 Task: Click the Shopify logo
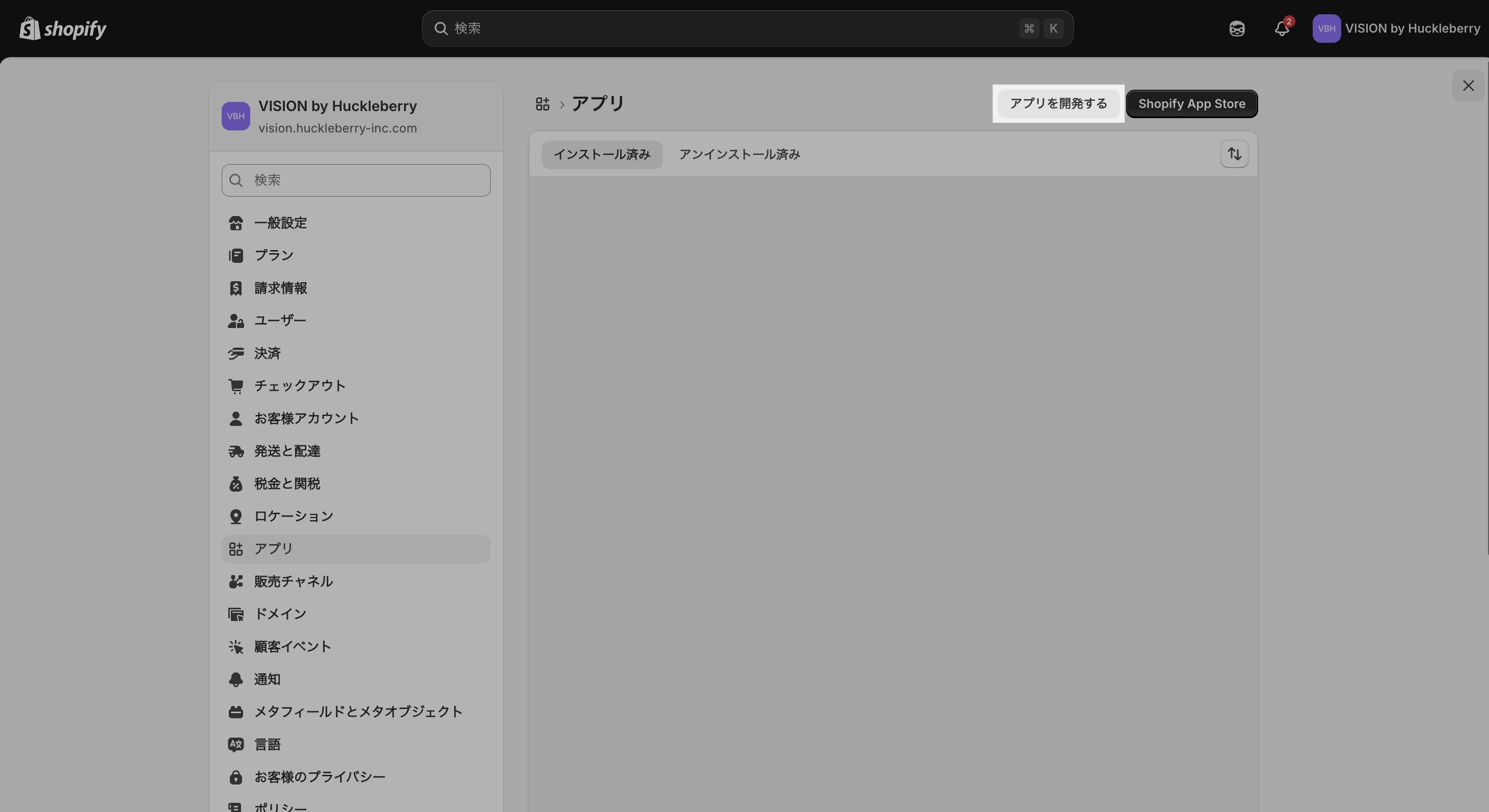click(63, 29)
